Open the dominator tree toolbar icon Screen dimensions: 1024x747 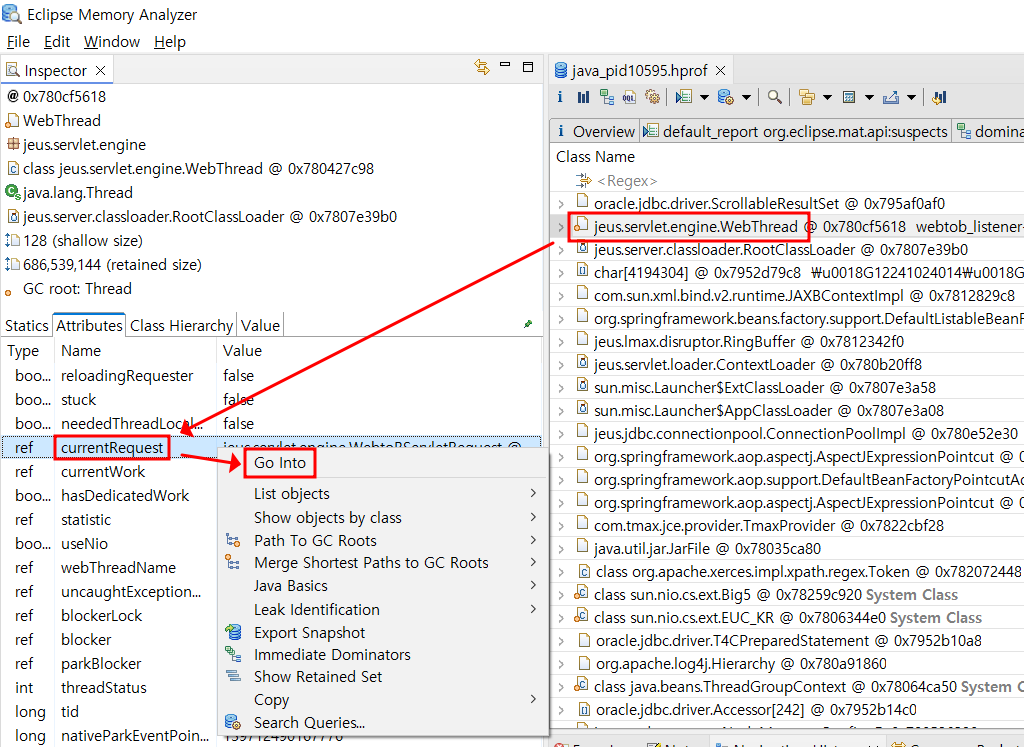[607, 97]
